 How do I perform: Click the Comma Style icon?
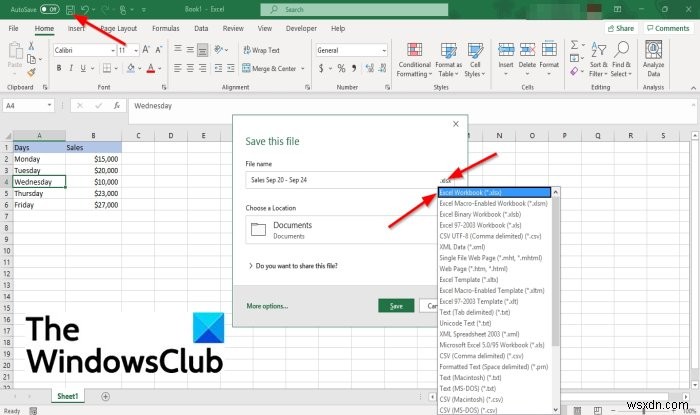pyautogui.click(x=354, y=68)
